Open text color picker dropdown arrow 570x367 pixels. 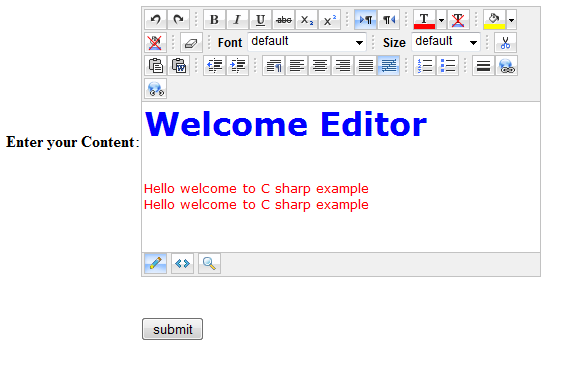coord(441,20)
